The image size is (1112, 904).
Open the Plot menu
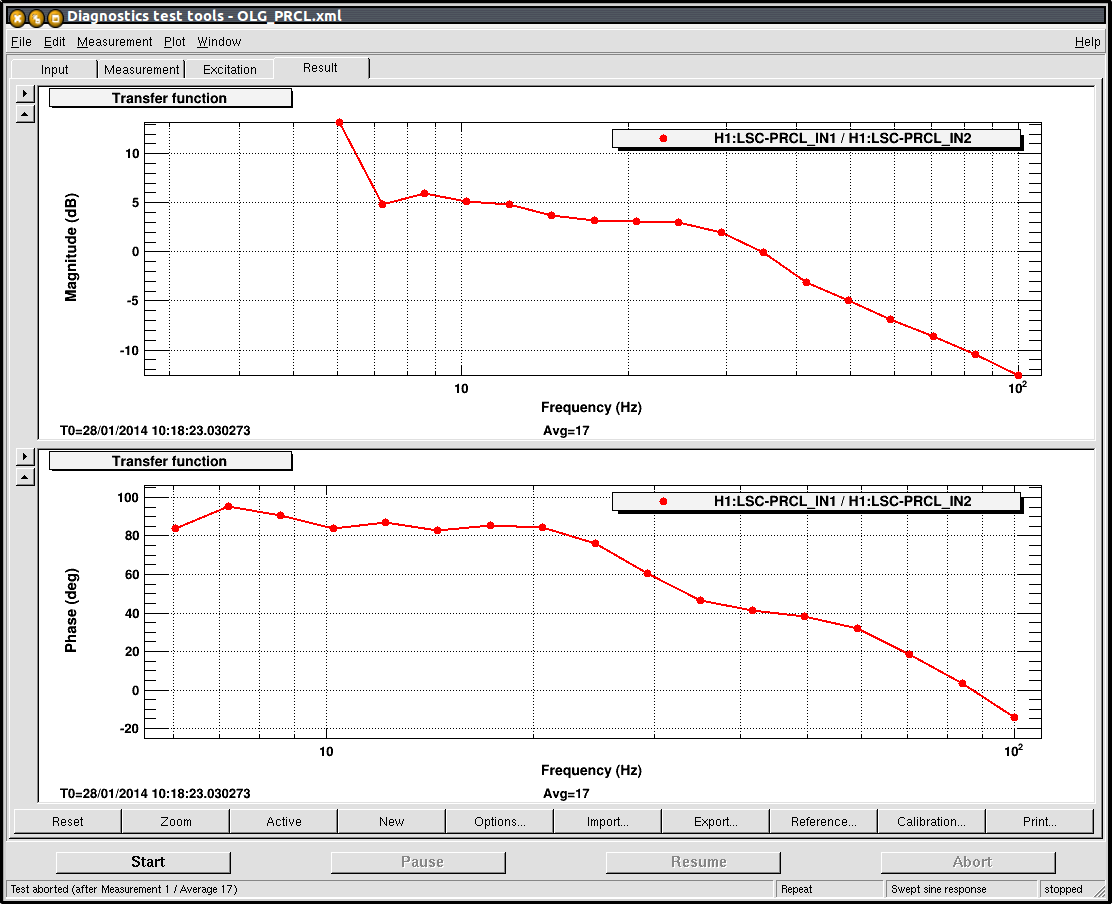tap(174, 42)
